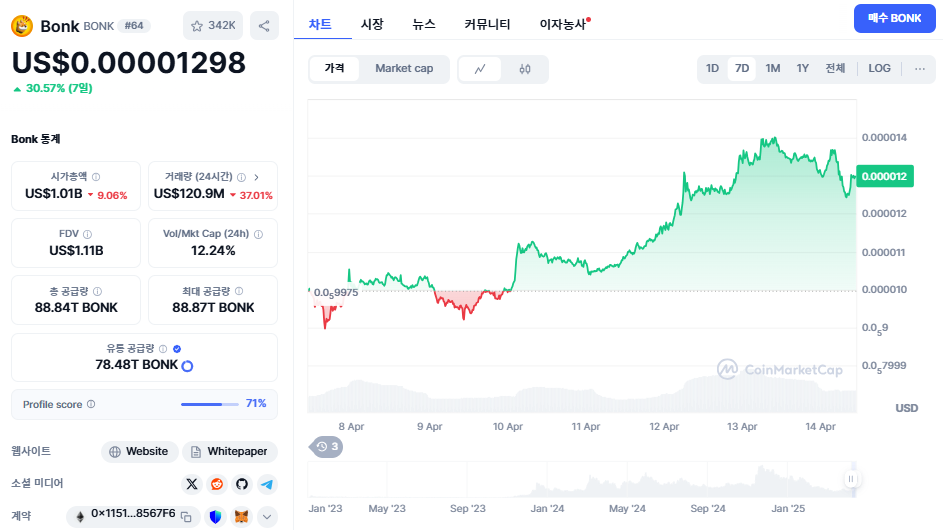Switch to the candlestick chart icon
943x530 pixels.
pyautogui.click(x=525, y=69)
